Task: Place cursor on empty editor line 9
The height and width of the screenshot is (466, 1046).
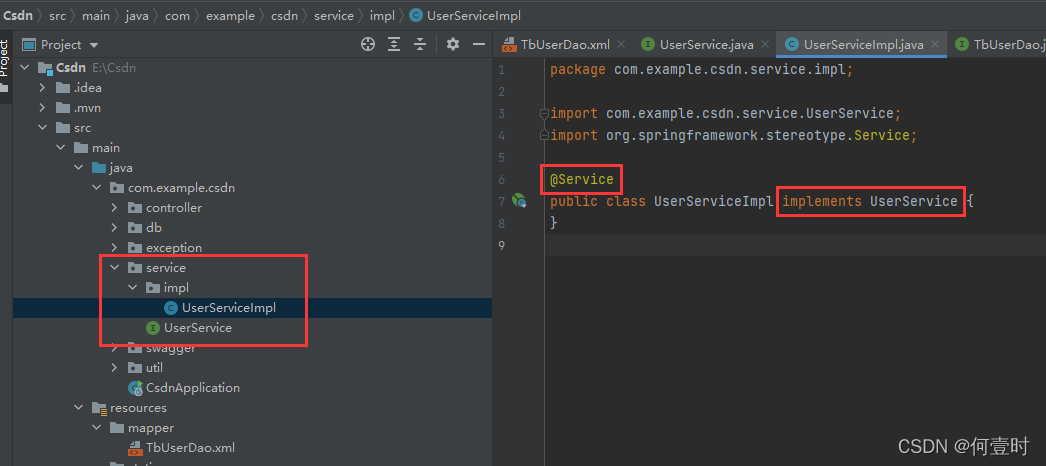Action: 795,245
